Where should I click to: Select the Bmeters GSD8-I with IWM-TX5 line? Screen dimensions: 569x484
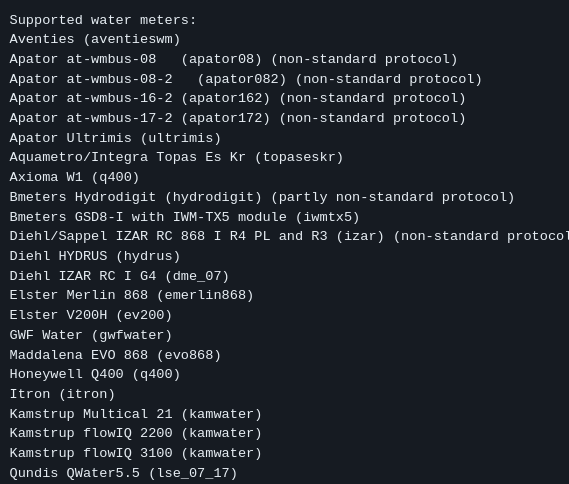(x=184, y=217)
